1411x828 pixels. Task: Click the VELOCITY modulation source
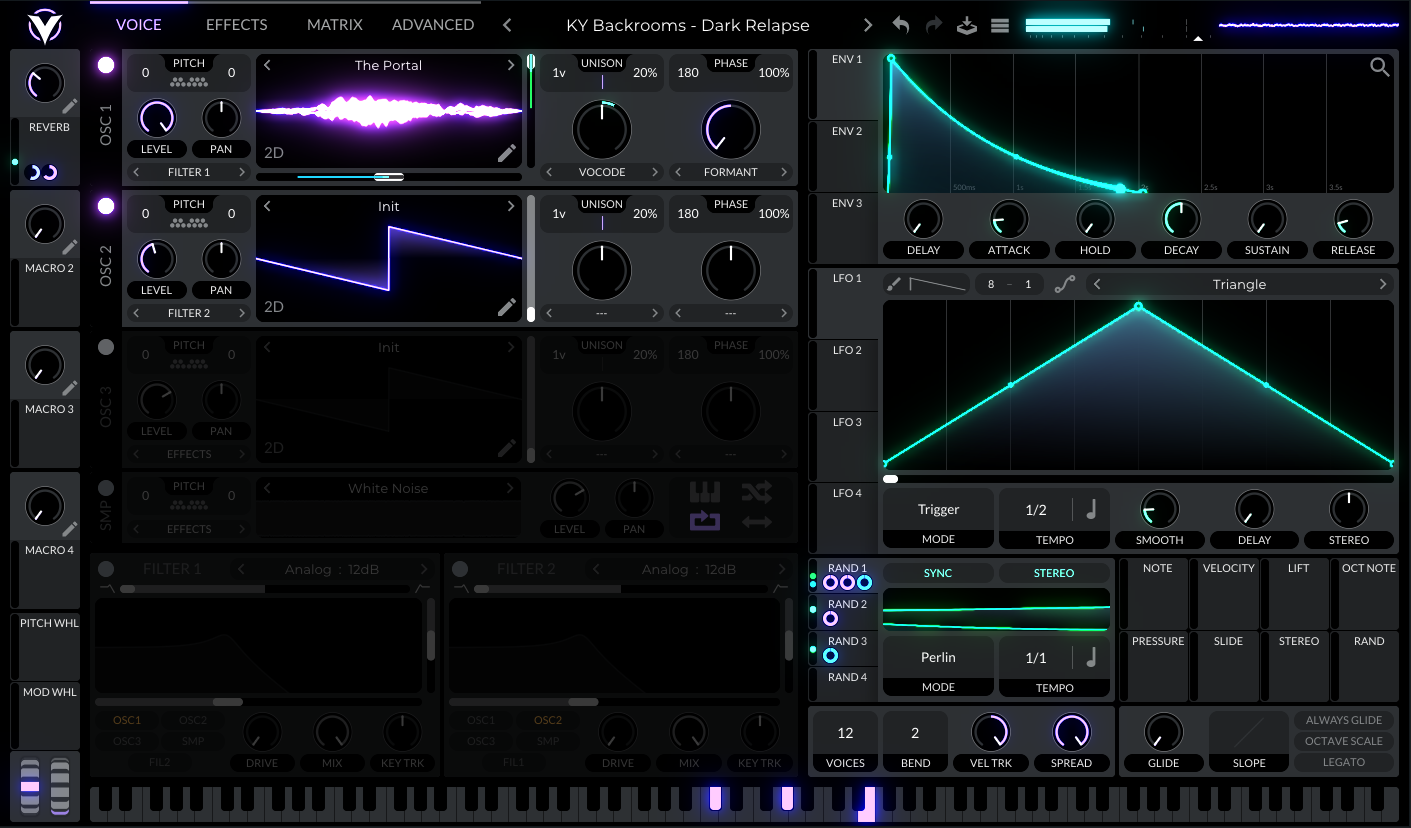[x=1228, y=594]
